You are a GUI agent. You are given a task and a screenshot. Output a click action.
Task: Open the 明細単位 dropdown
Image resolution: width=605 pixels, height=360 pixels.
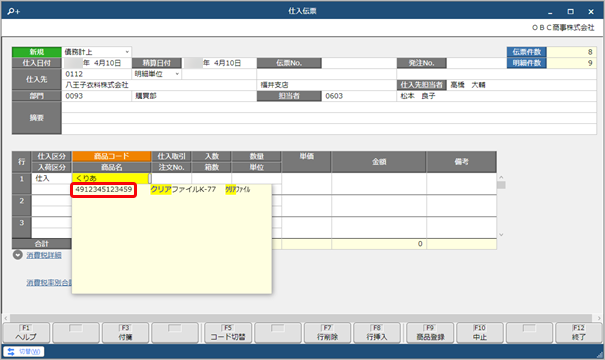(177, 74)
